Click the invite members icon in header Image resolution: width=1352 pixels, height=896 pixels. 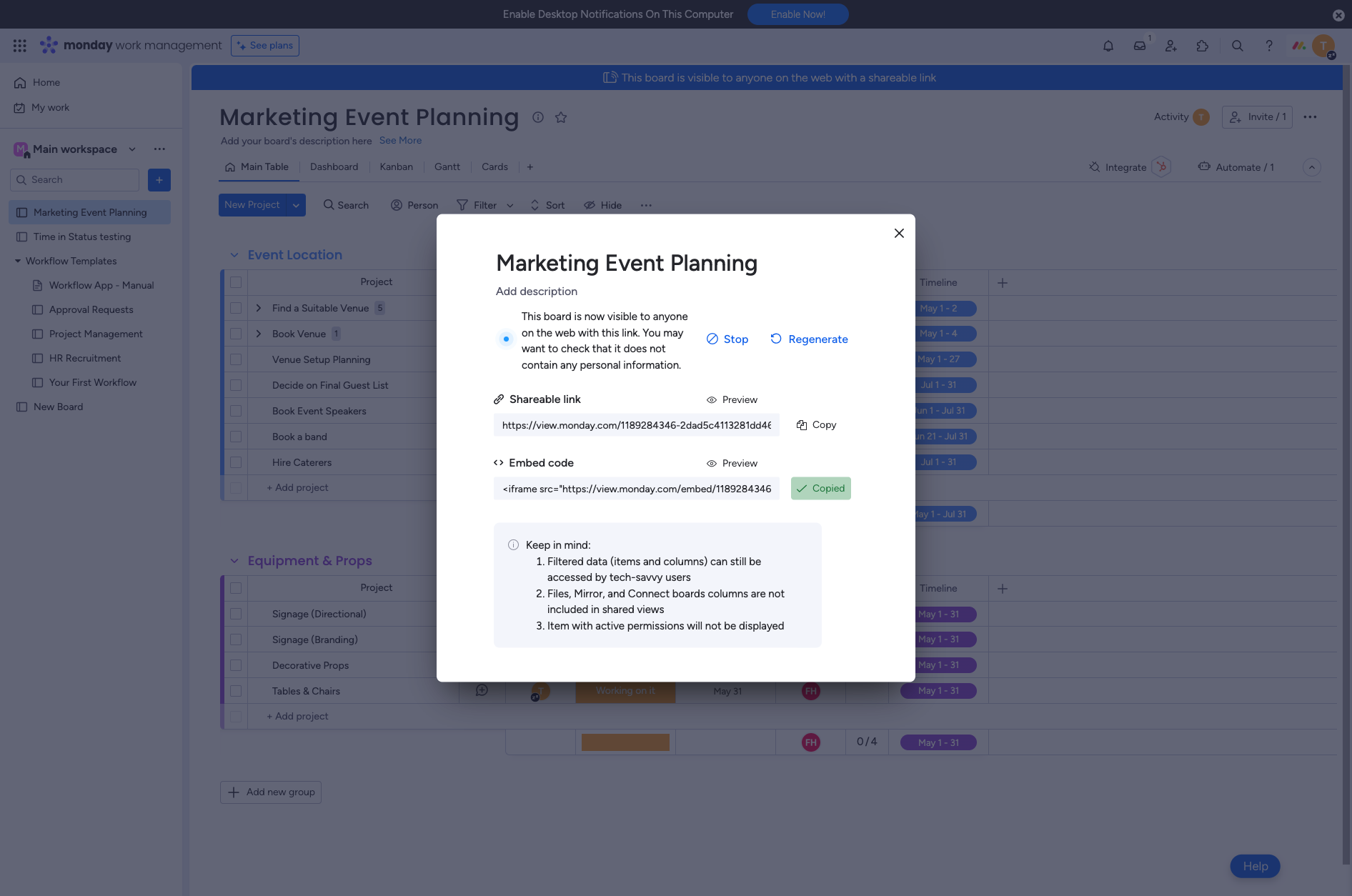(1170, 46)
